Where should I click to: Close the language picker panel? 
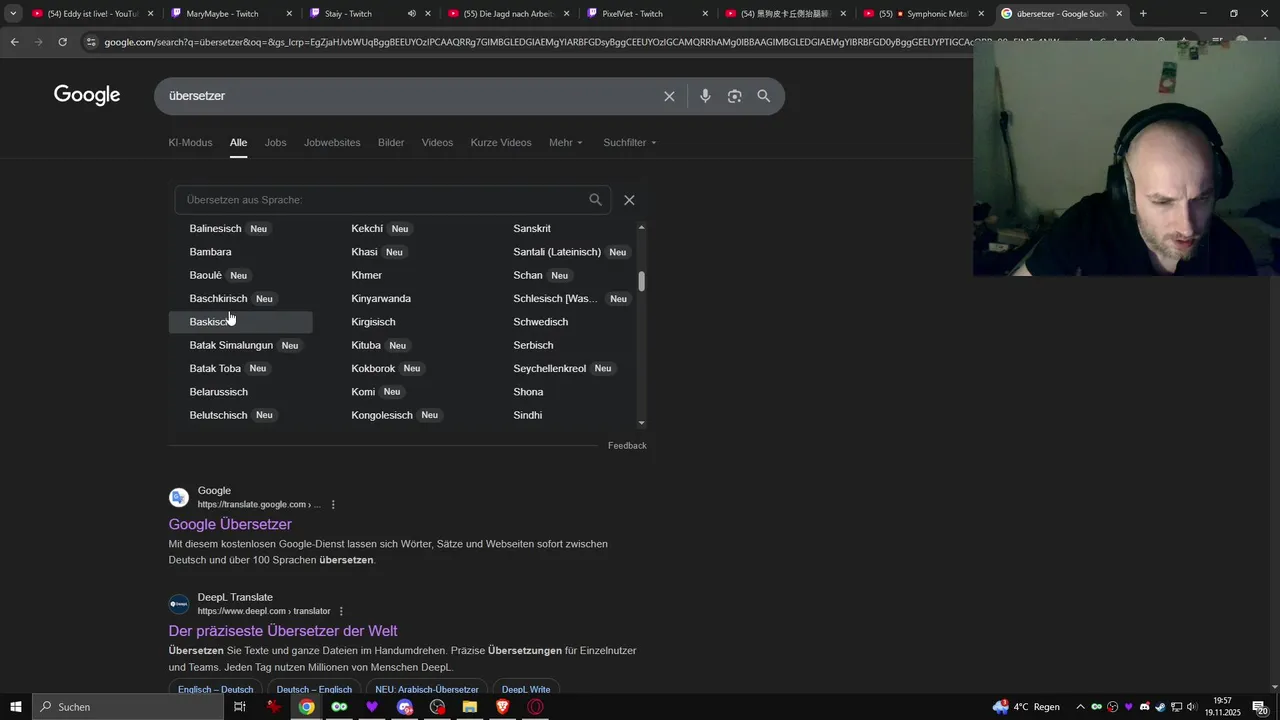[629, 200]
